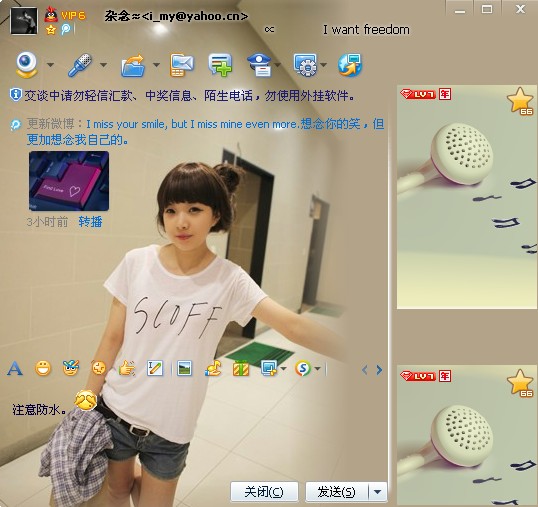Image resolution: width=538 pixels, height=507 pixels.
Task: Open the contact's avatar picture
Action: point(24,21)
